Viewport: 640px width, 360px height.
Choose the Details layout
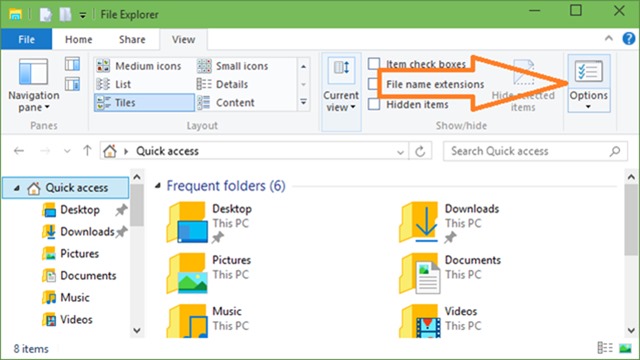[x=223, y=84]
